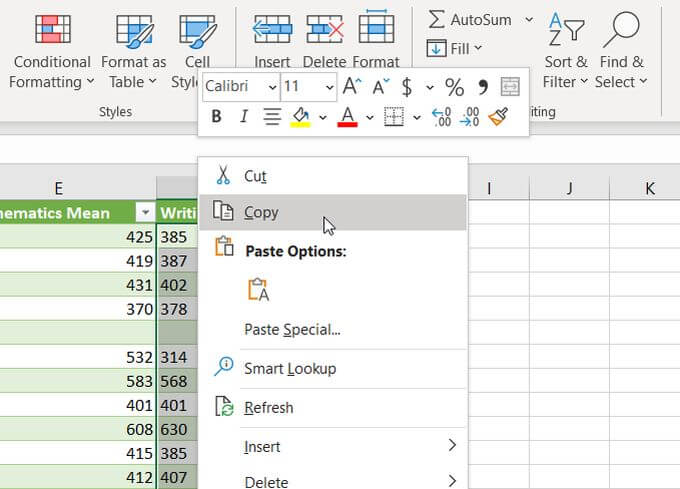Apply comma style format
The width and height of the screenshot is (680, 489).
click(483, 87)
